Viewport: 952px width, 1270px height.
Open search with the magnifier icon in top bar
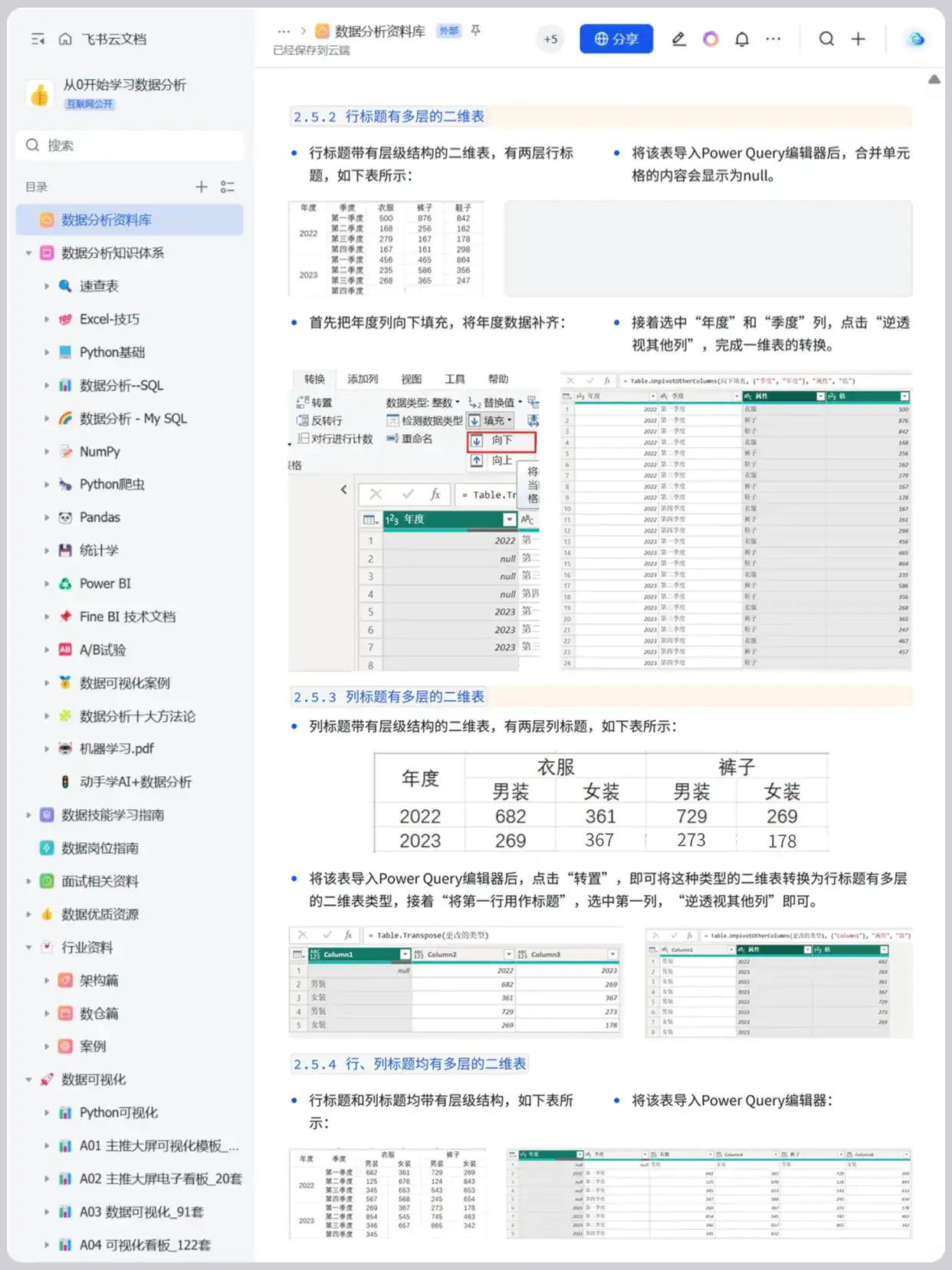point(826,39)
